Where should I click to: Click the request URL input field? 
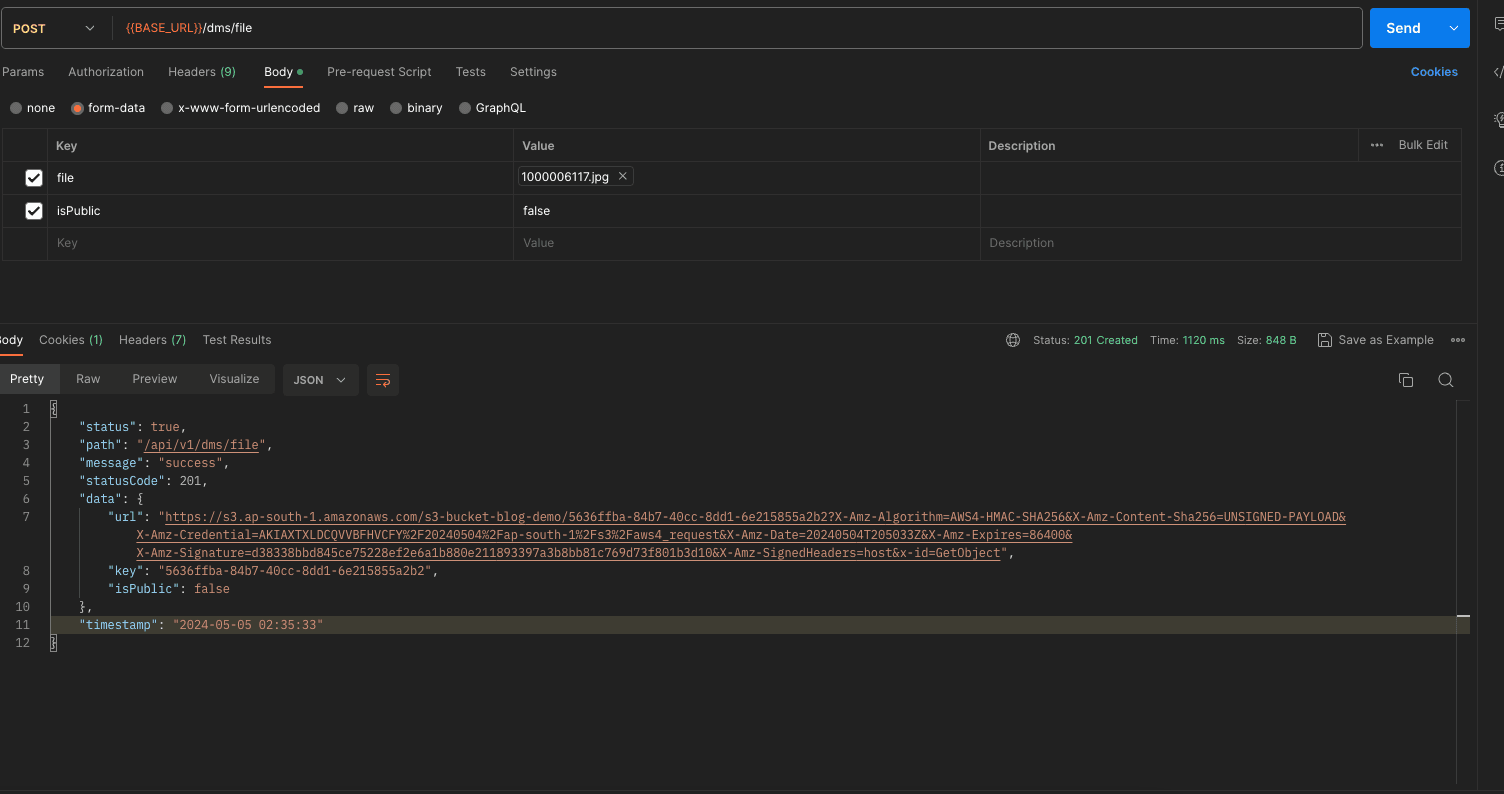click(740, 28)
